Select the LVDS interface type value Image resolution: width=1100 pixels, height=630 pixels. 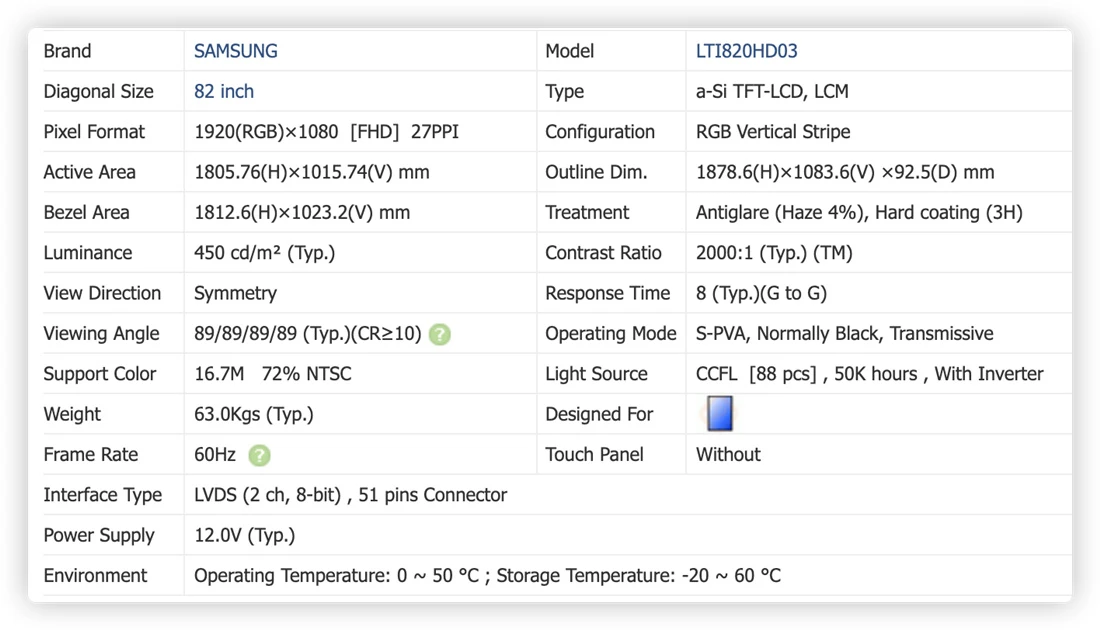350,495
